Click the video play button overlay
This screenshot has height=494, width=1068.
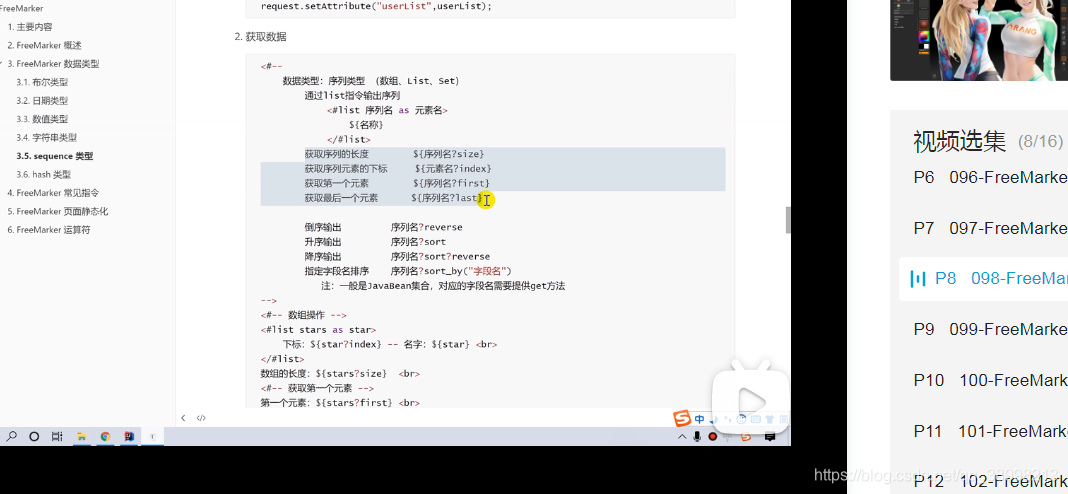coord(751,400)
